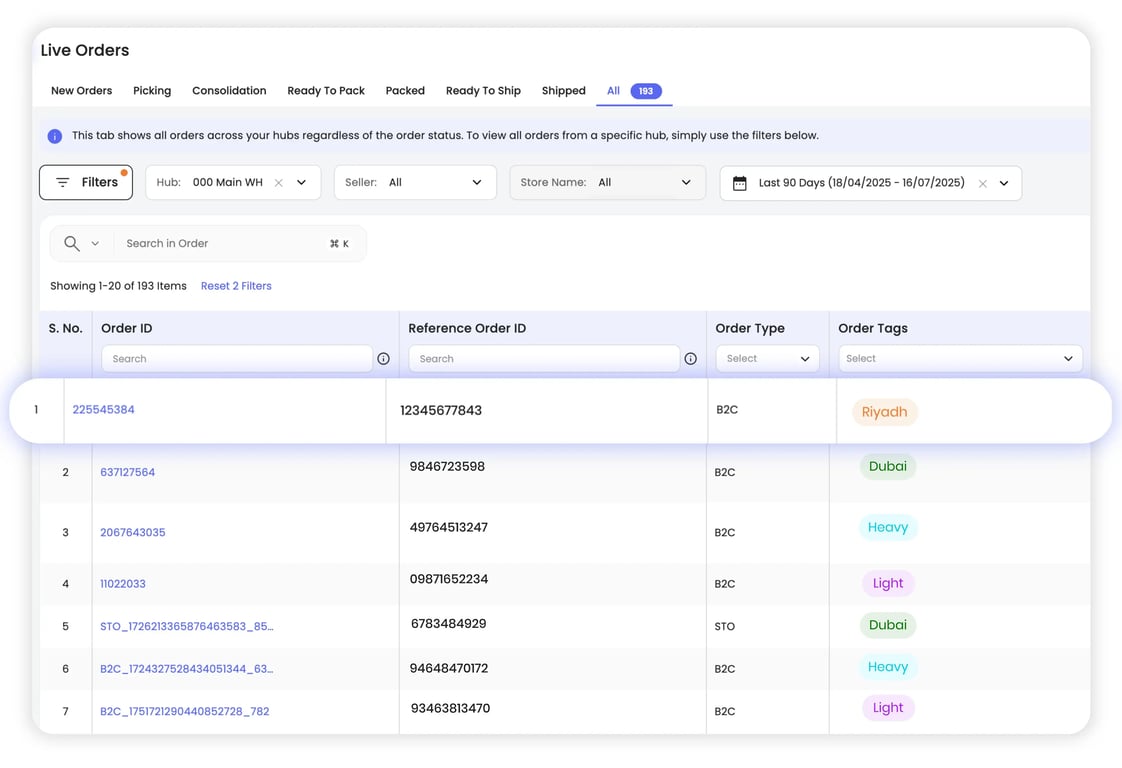Click the Reset 2 Filters link
1122x768 pixels.
click(x=236, y=286)
